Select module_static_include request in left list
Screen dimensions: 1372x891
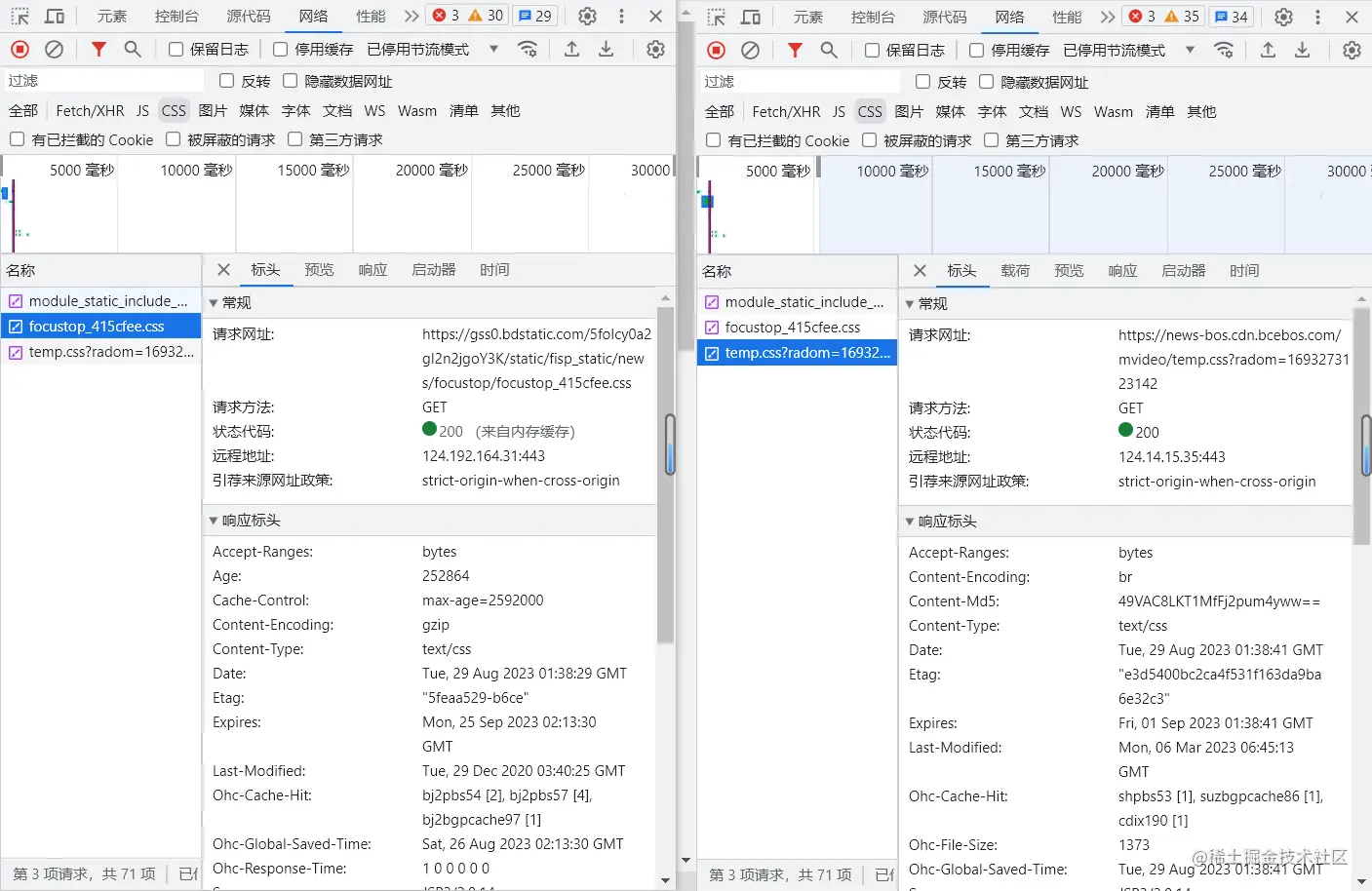click(101, 301)
